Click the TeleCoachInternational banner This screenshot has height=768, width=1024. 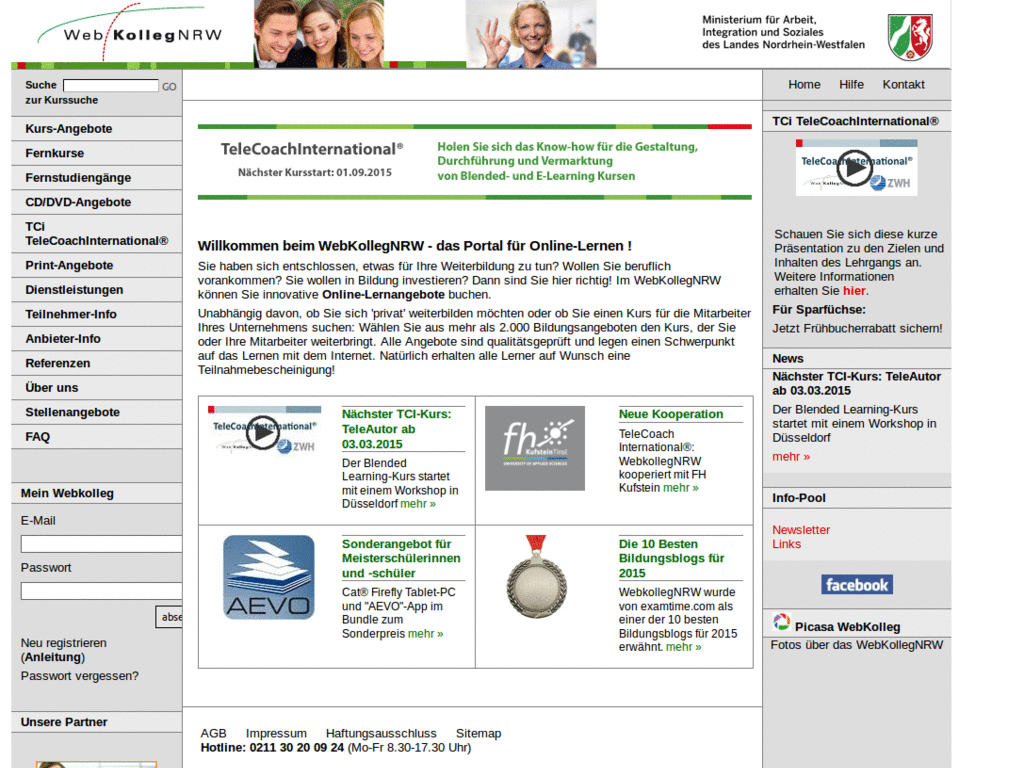(475, 161)
